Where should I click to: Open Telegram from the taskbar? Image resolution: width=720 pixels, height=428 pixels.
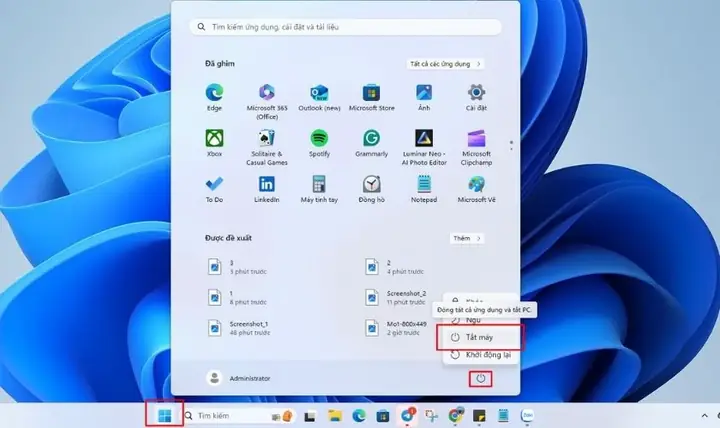tap(407, 416)
